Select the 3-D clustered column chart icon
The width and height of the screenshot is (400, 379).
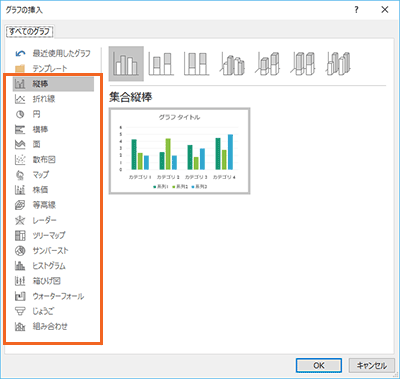[232, 64]
